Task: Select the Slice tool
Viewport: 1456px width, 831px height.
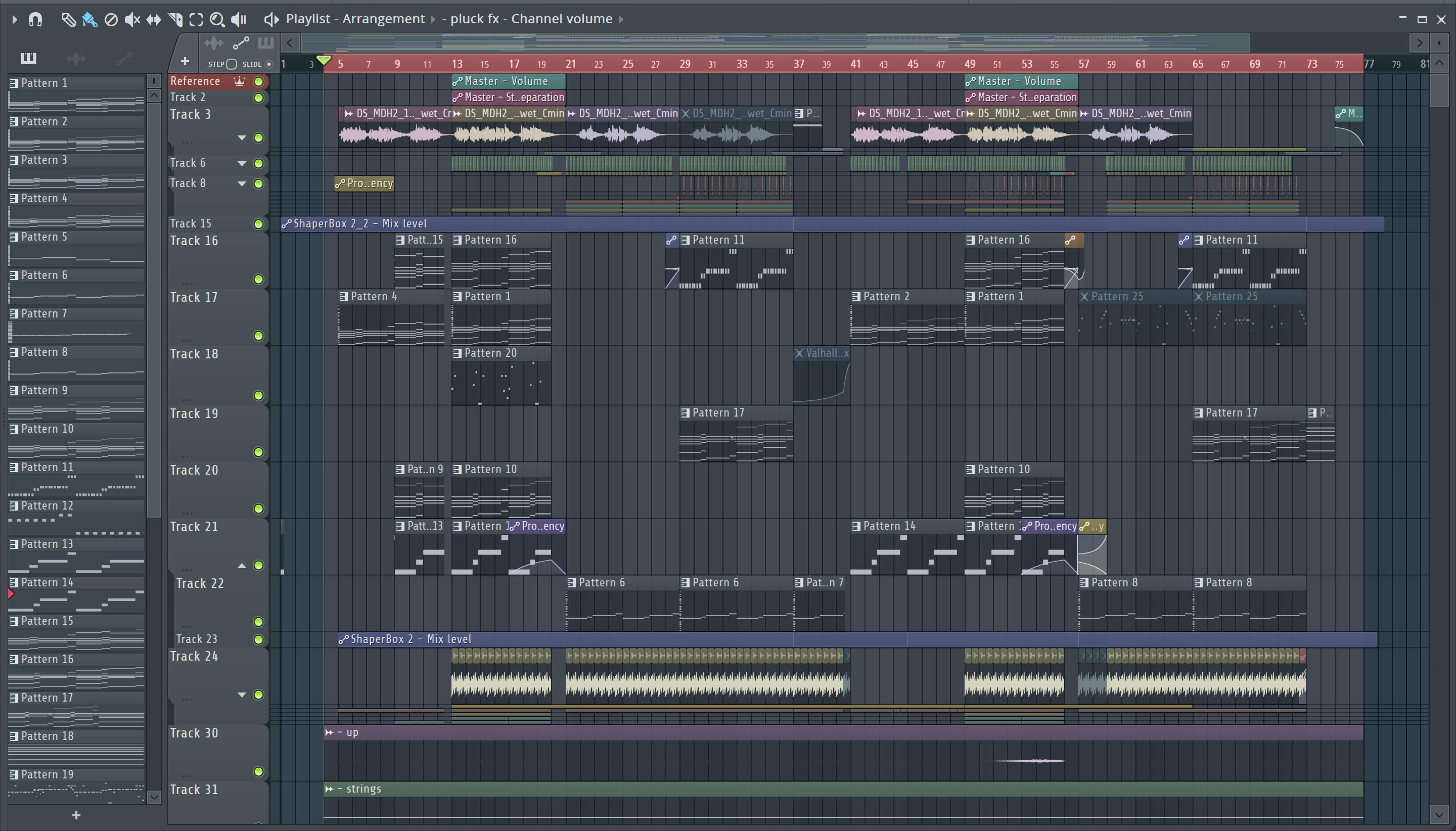Action: pos(175,20)
